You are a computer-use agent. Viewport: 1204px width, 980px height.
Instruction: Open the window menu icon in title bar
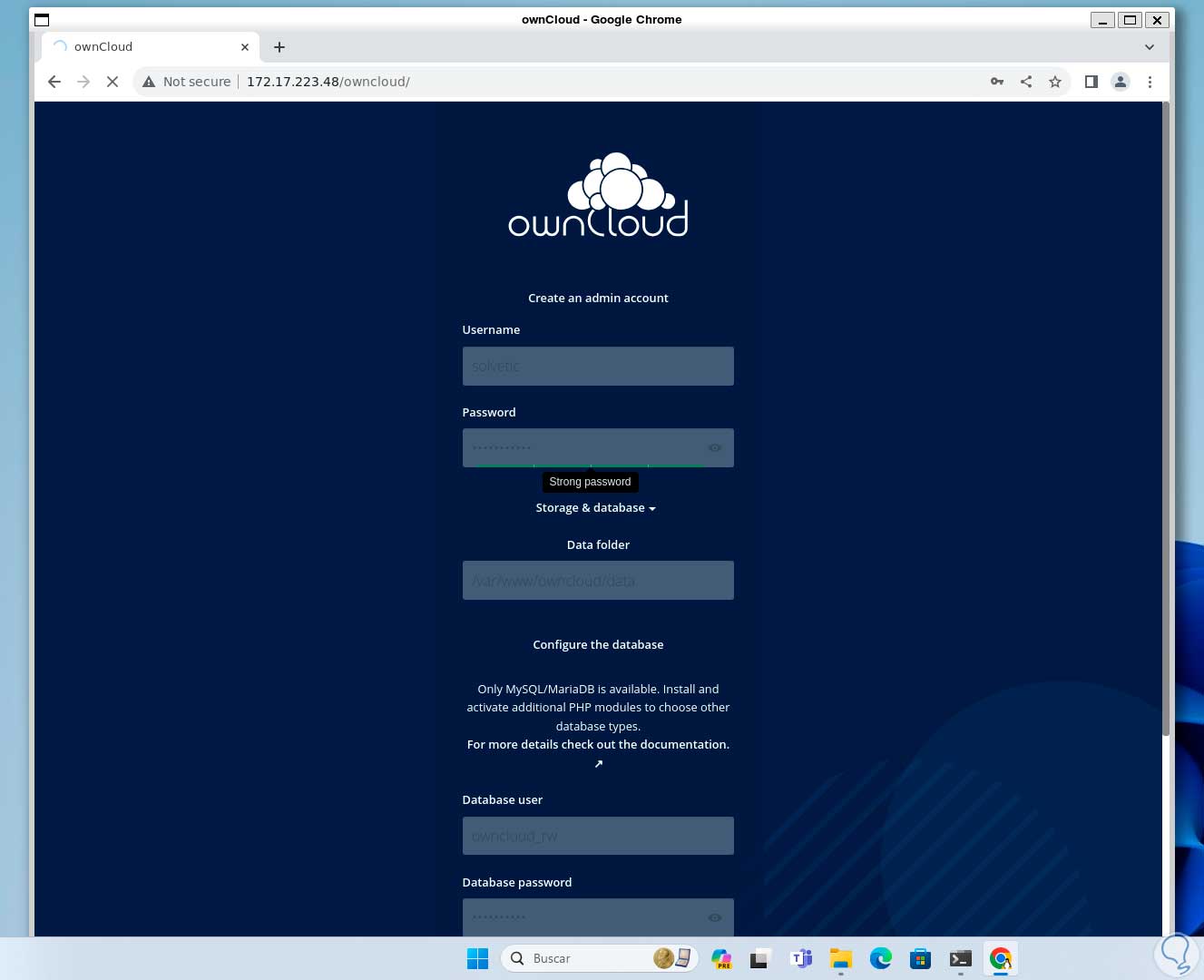point(42,19)
